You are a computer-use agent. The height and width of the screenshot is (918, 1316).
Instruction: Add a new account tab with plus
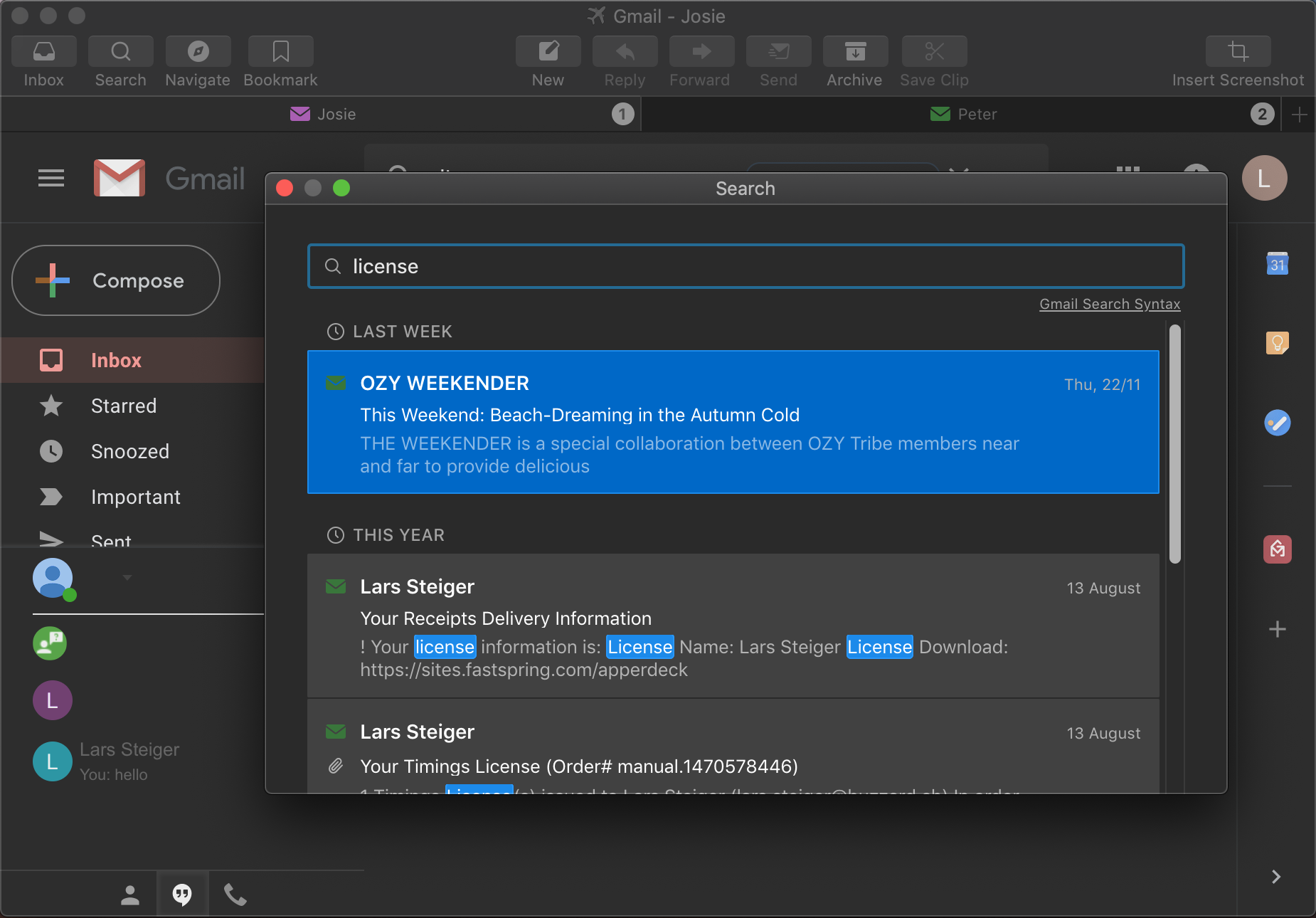coord(1299,115)
